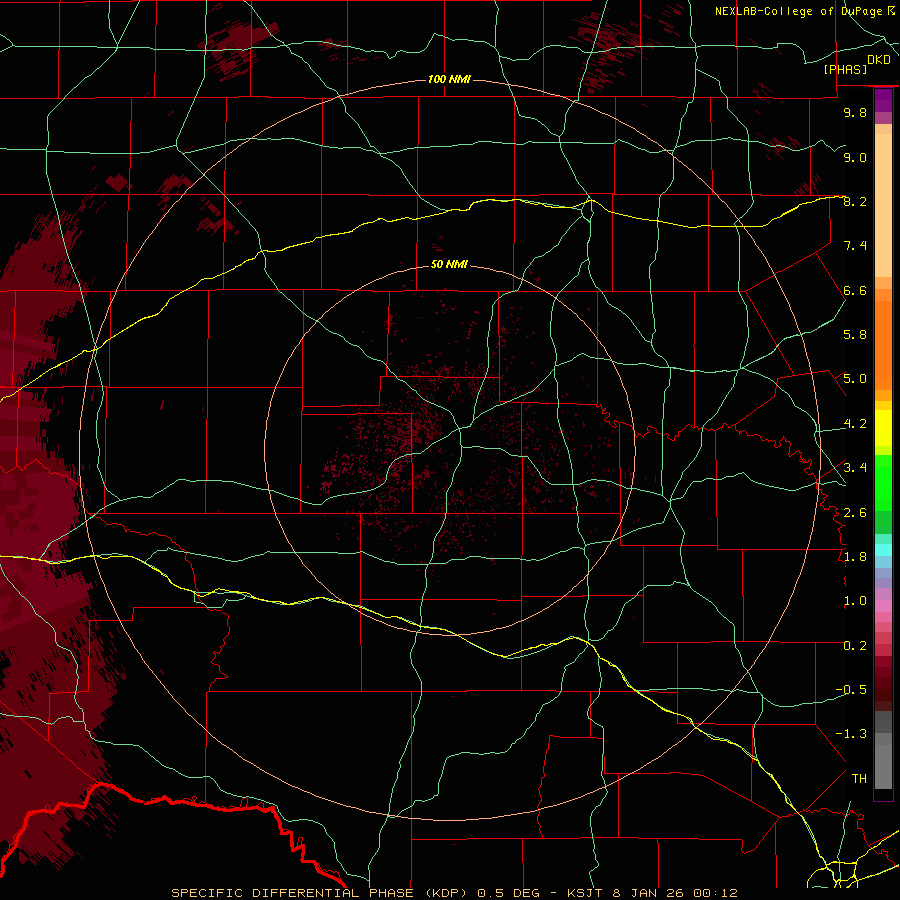Click the 5.0 scale value
Screen dimensions: 900x900
click(855, 379)
